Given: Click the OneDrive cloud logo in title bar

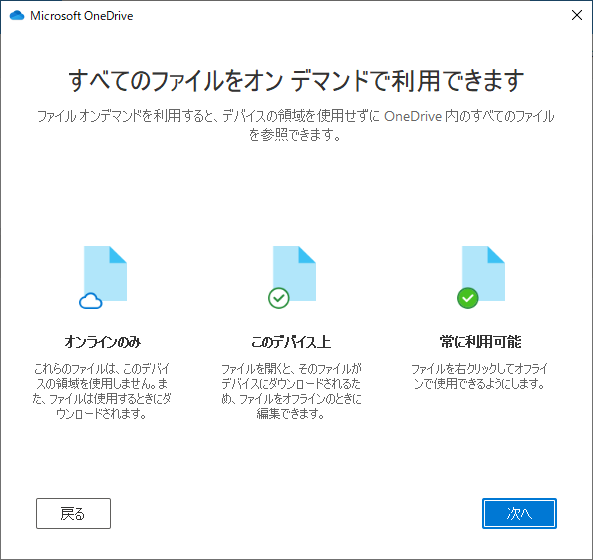Looking at the screenshot, I should click(17, 16).
